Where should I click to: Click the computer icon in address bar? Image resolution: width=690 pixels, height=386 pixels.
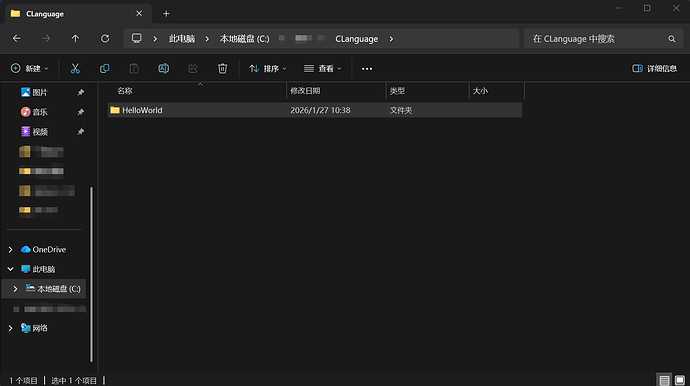click(x=137, y=38)
